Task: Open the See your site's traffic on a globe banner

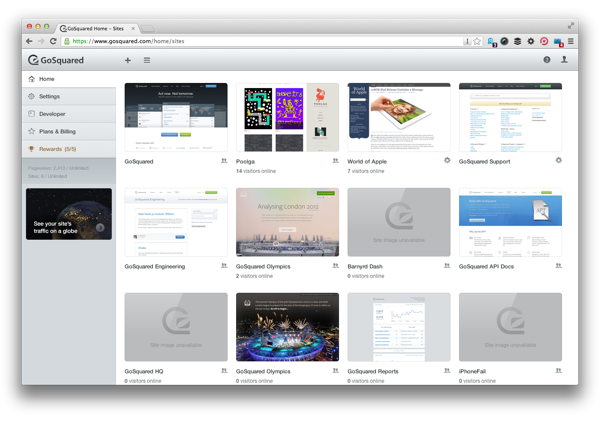Action: (x=69, y=214)
